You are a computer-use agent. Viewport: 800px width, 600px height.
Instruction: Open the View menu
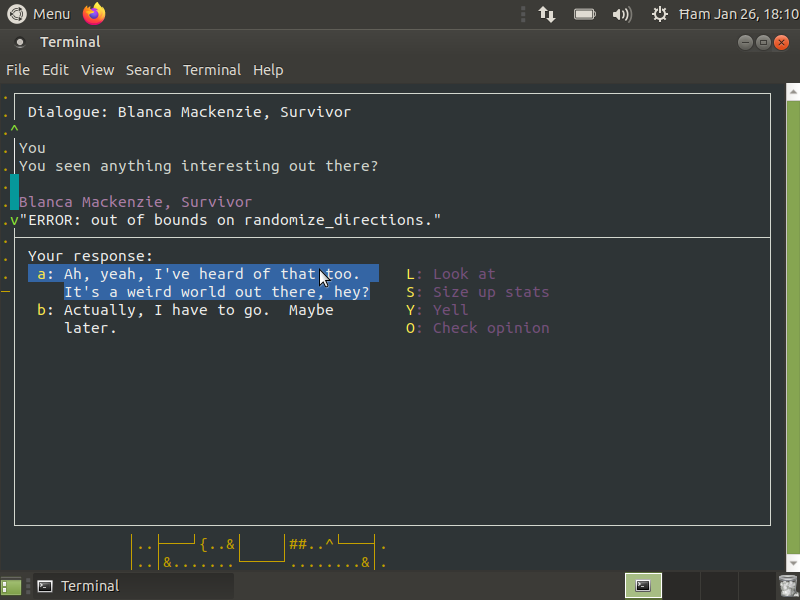pyautogui.click(x=97, y=70)
